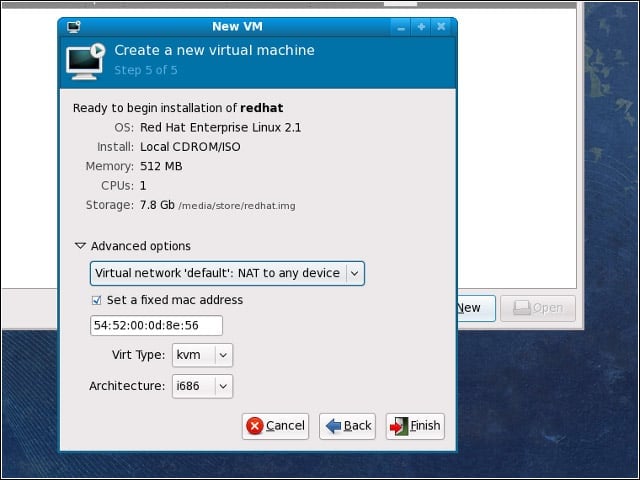Cancel the new VM wizard
Image resolution: width=640 pixels, height=480 pixels.
click(276, 426)
